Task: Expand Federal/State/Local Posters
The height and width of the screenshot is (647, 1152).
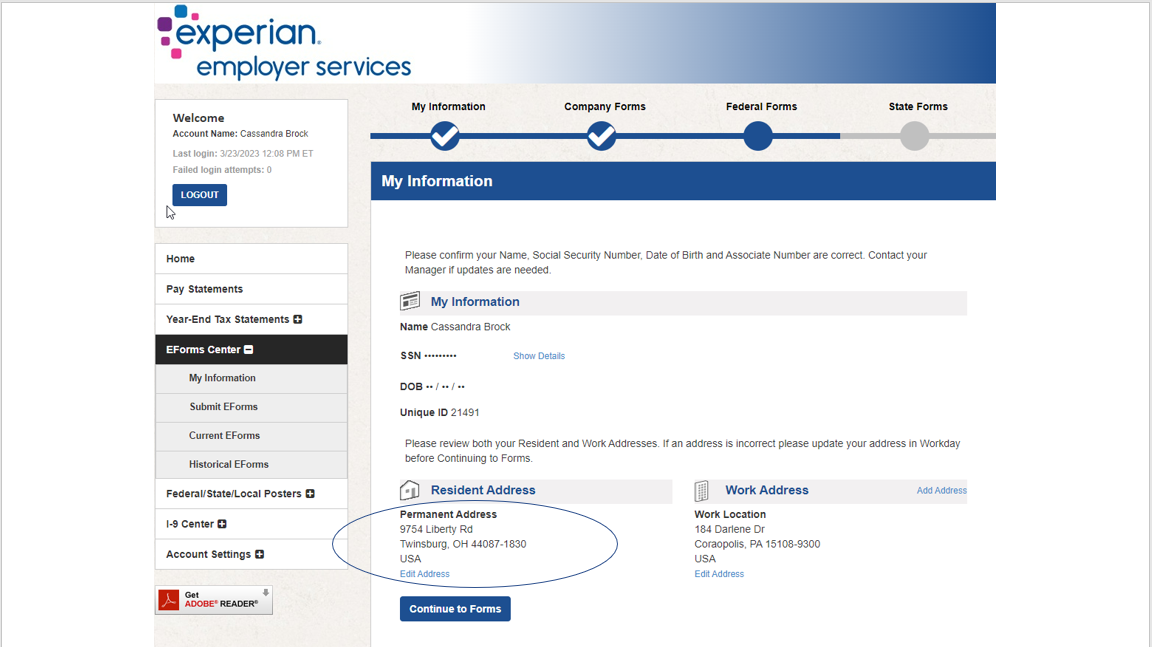Action: (311, 493)
